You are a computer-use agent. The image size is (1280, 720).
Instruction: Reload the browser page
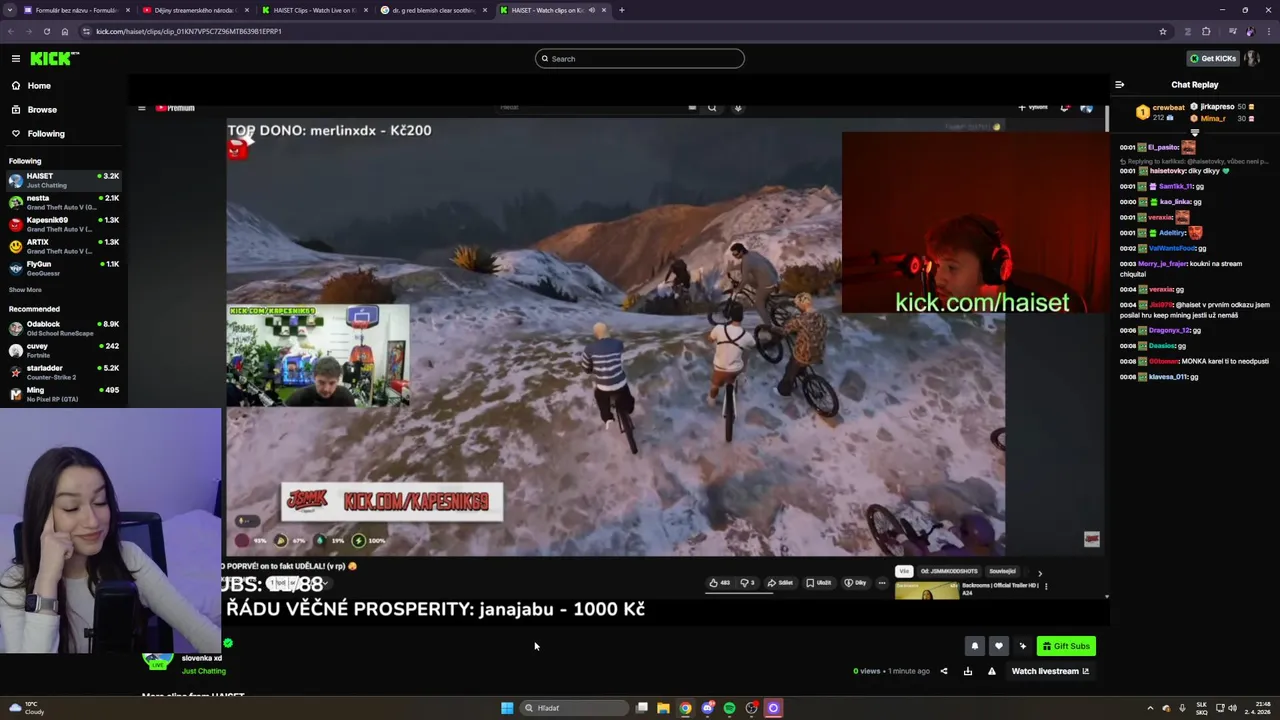click(46, 31)
